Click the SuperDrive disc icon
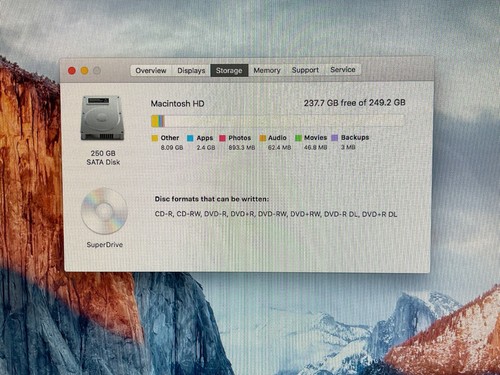Viewport: 500px width, 375px height. coord(104,211)
